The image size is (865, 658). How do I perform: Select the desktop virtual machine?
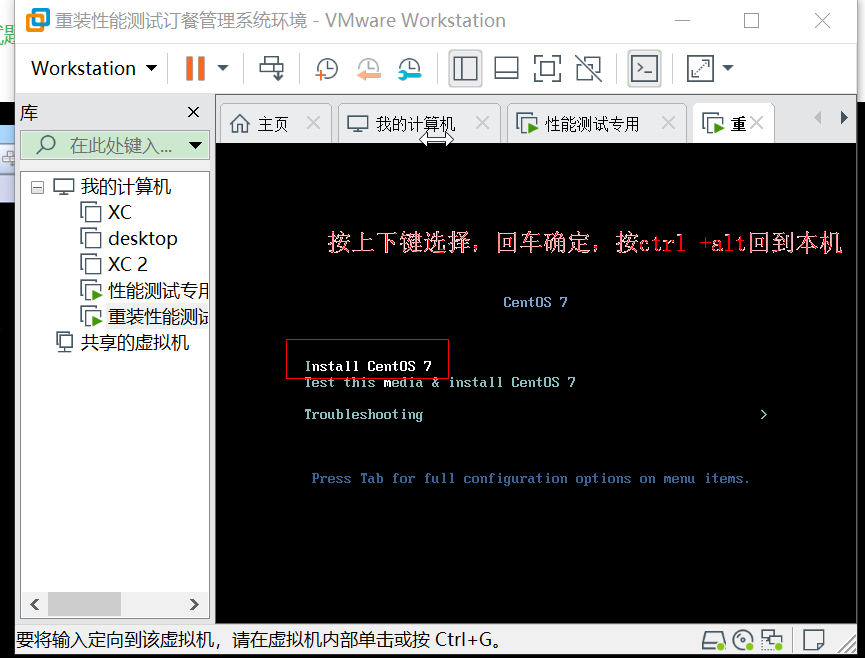(142, 238)
